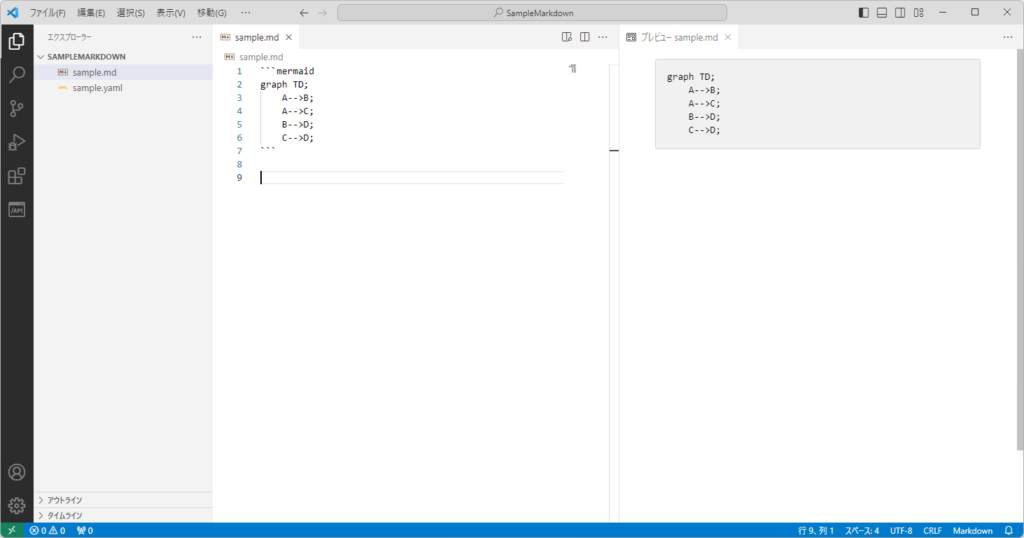Open forwarded ports indicator showing 0
This screenshot has height=538, width=1024.
pyautogui.click(x=85, y=530)
